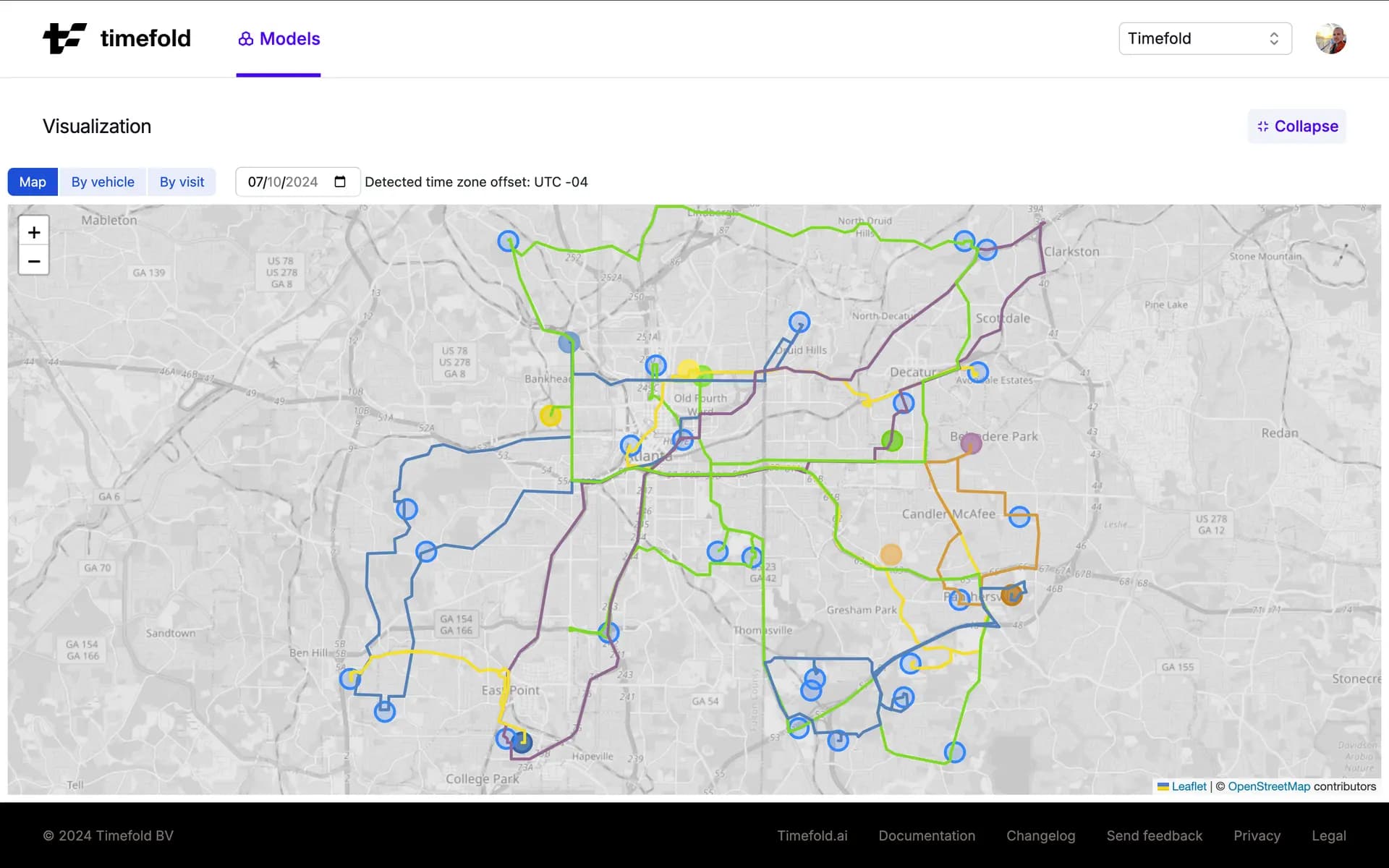The width and height of the screenshot is (1389, 868).
Task: Open the calendar picker on the date field
Action: (339, 182)
